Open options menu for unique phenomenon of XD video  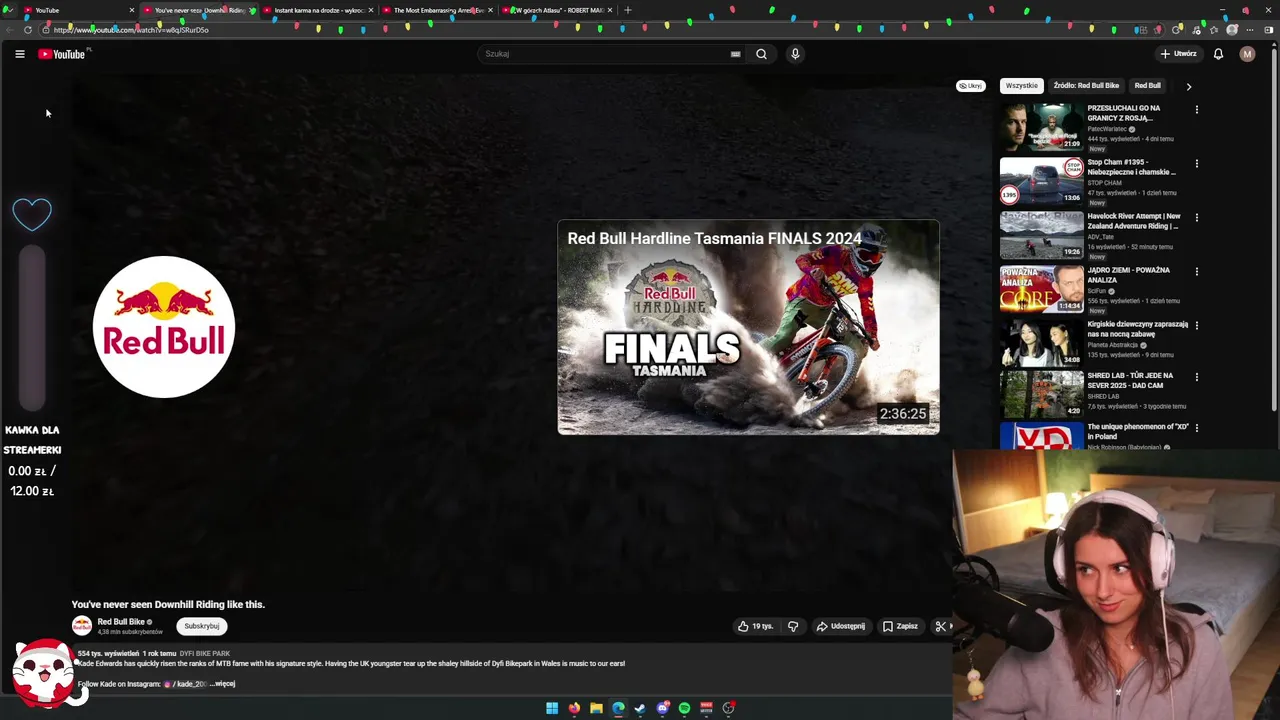(1196, 428)
